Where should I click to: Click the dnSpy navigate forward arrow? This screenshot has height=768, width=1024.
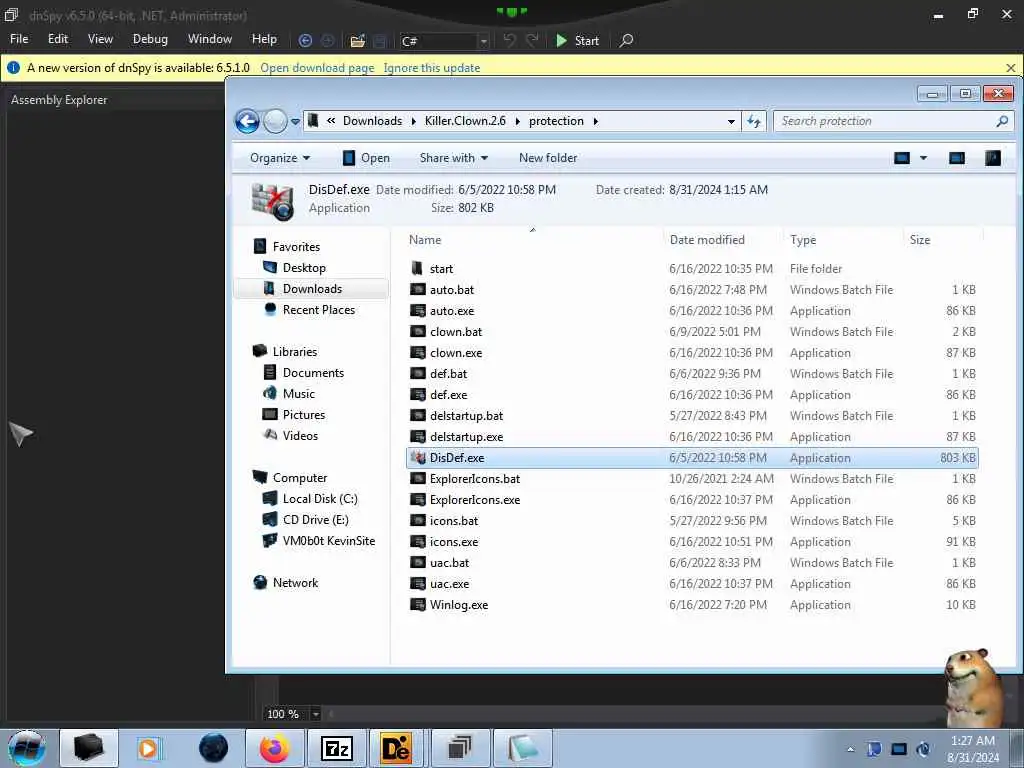point(328,40)
